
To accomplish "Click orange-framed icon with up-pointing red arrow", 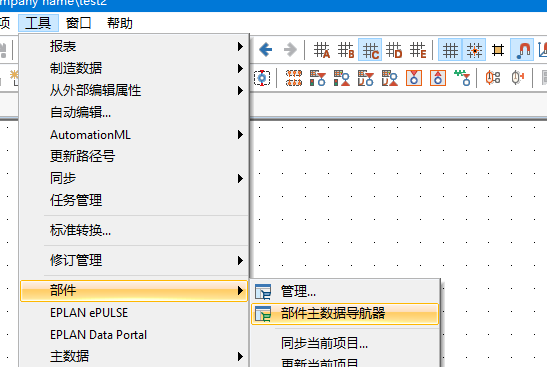I will tap(438, 78).
